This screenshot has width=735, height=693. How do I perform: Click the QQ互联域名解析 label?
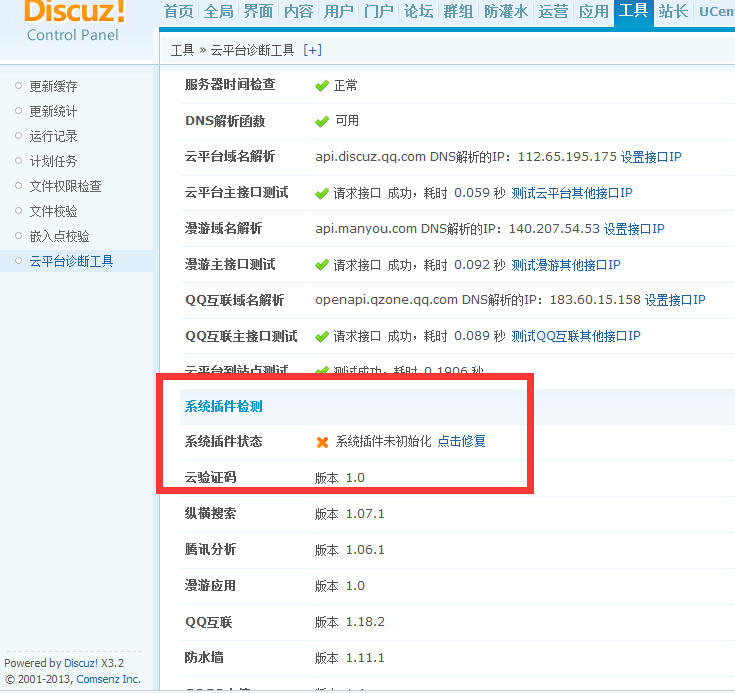tap(234, 300)
